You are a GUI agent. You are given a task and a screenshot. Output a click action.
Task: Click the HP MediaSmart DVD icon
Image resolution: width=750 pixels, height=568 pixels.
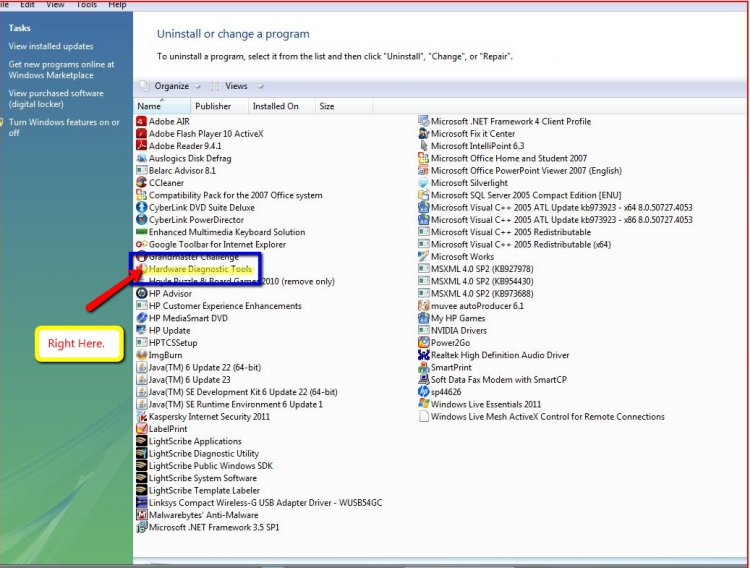click(x=141, y=318)
